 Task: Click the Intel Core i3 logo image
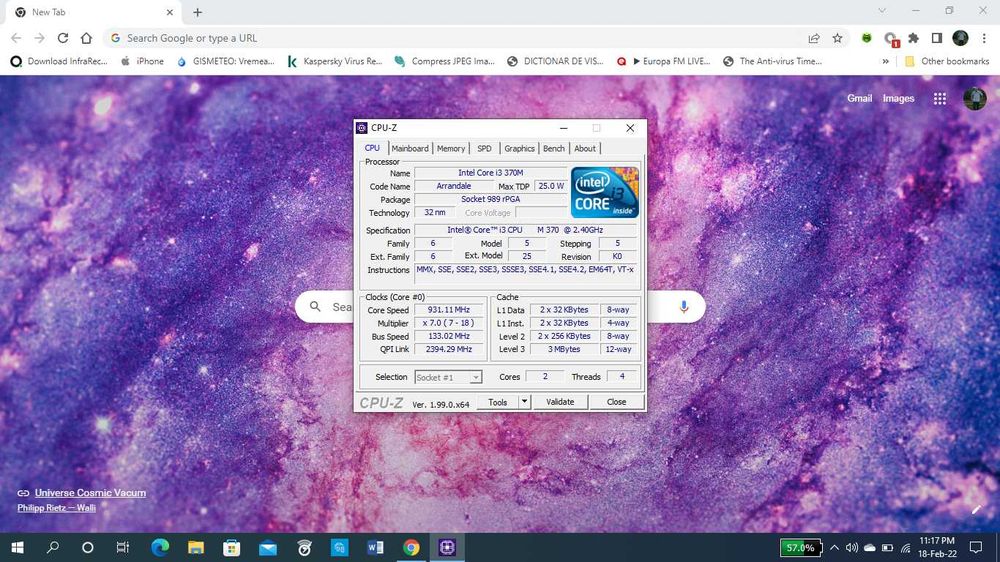click(x=605, y=192)
